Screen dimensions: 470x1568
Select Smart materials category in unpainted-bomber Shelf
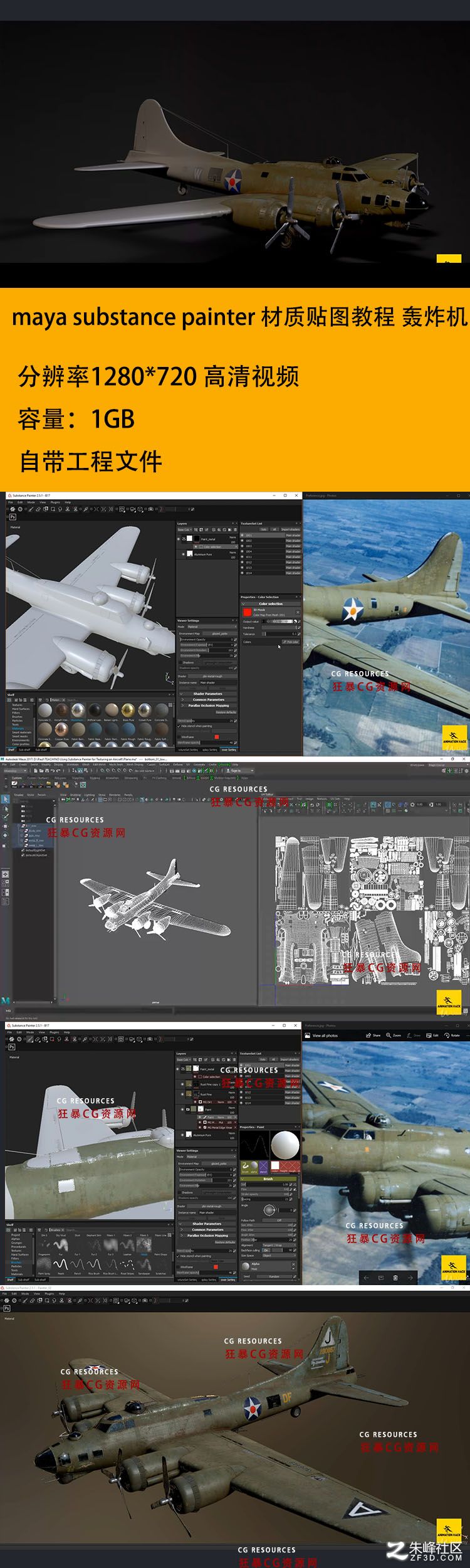[x=22, y=733]
